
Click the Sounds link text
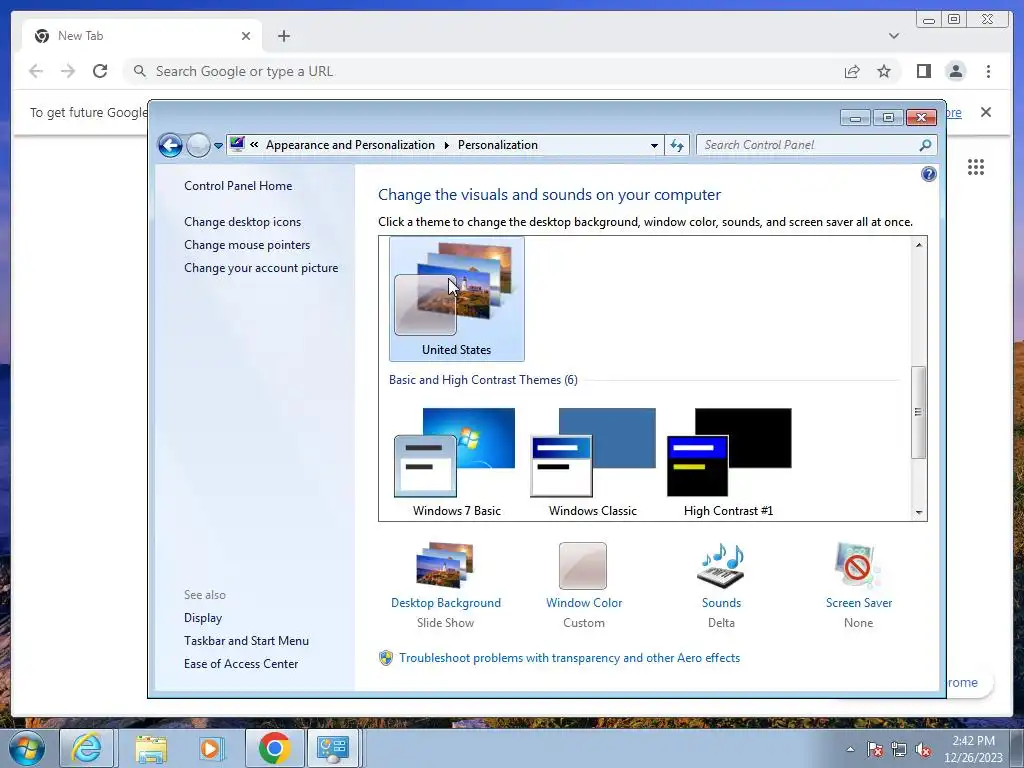click(x=721, y=603)
